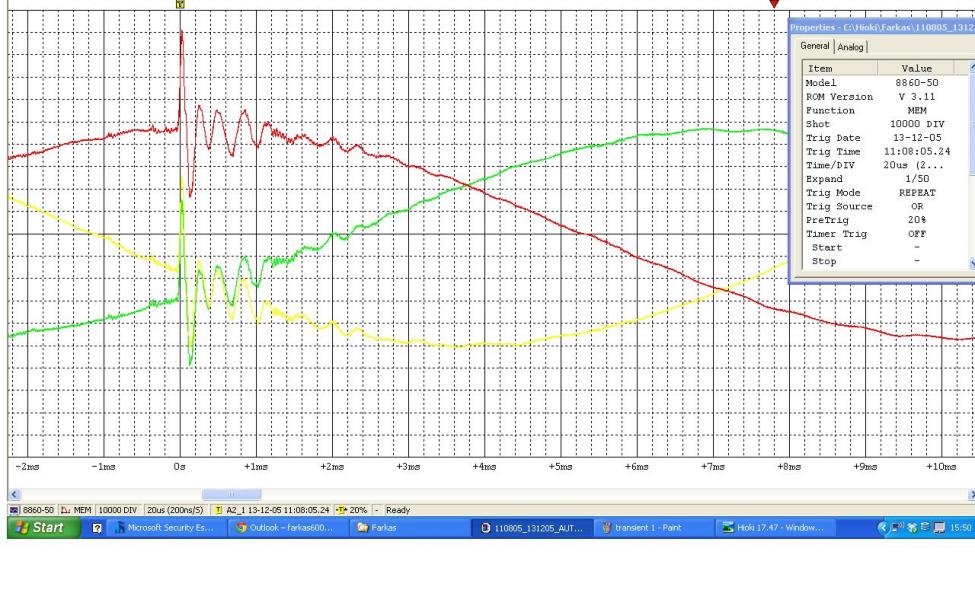Click the +4ms time axis label

pyautogui.click(x=484, y=466)
